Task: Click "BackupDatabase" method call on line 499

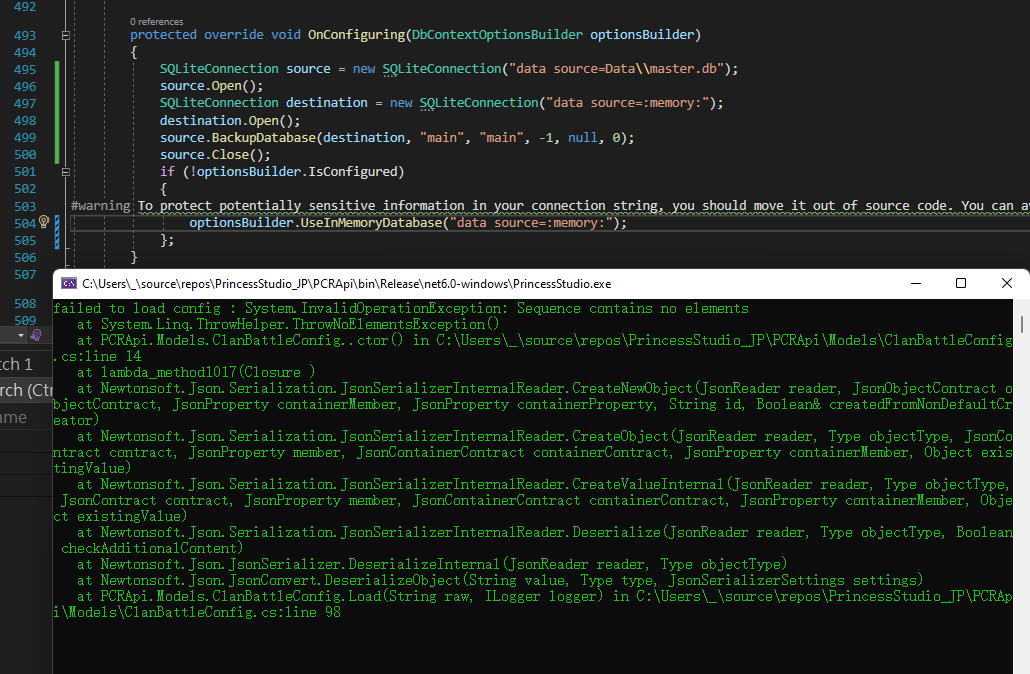Action: click(x=263, y=138)
